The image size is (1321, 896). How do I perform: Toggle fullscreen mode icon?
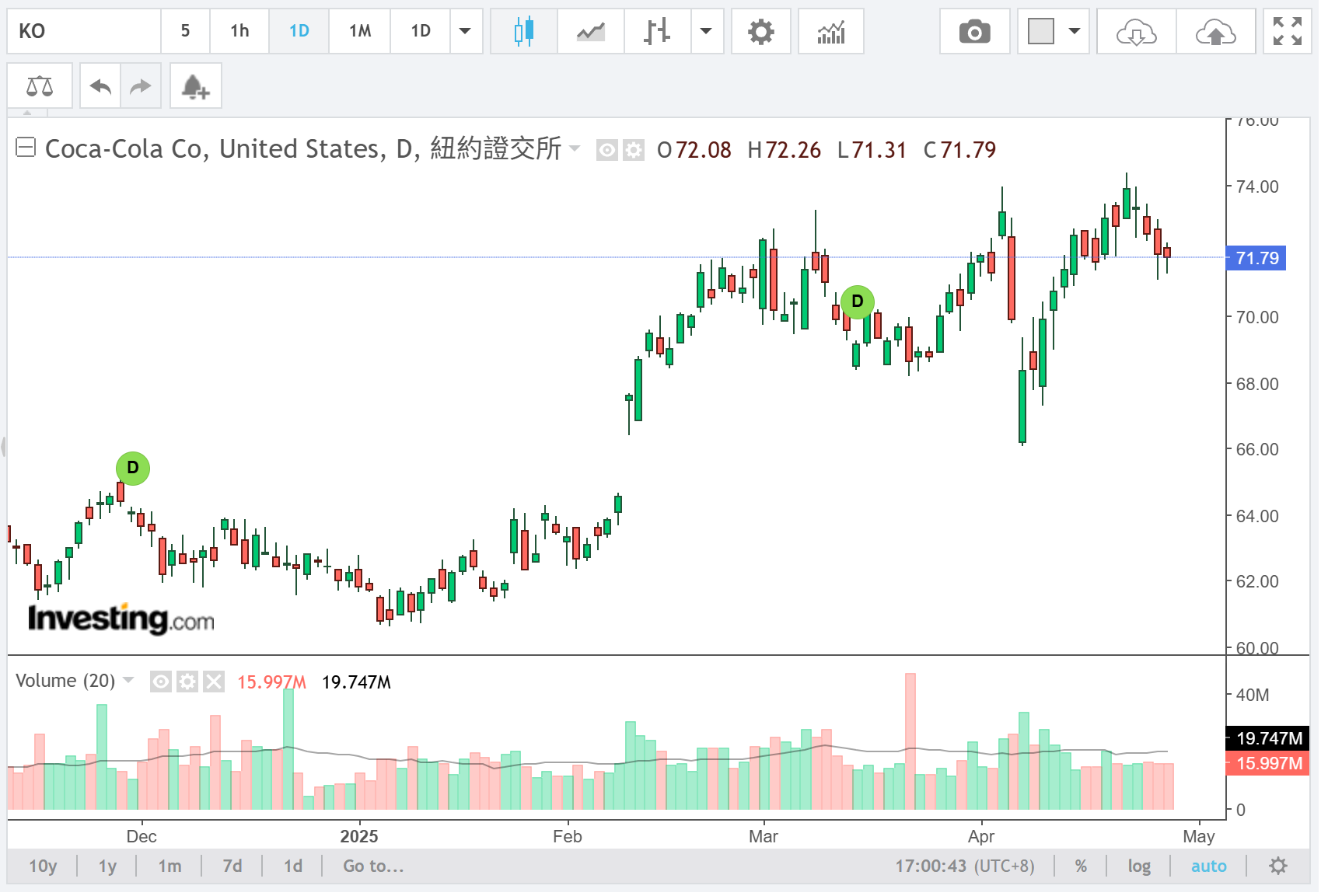(1287, 31)
